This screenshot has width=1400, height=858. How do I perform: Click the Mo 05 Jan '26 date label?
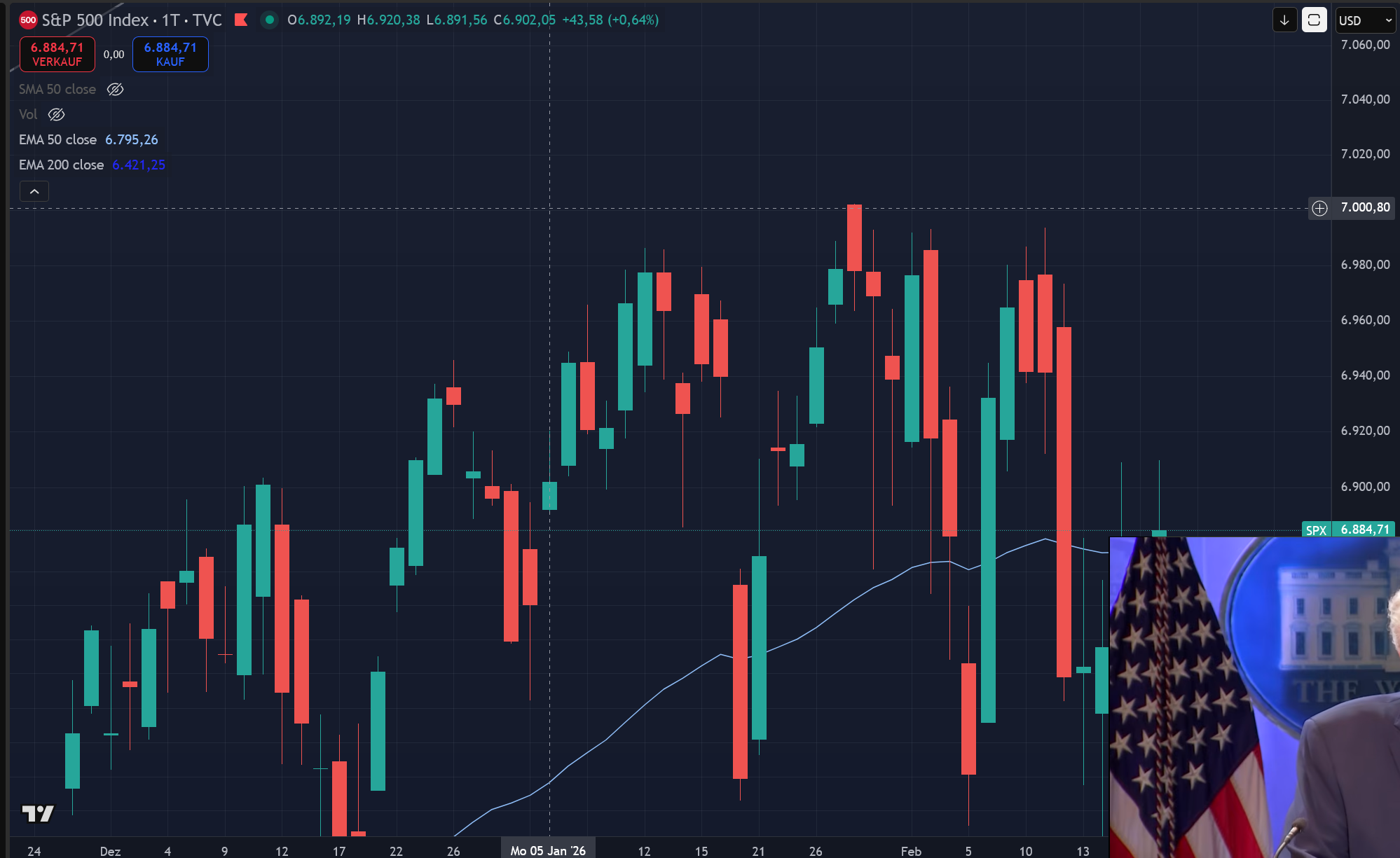548,850
